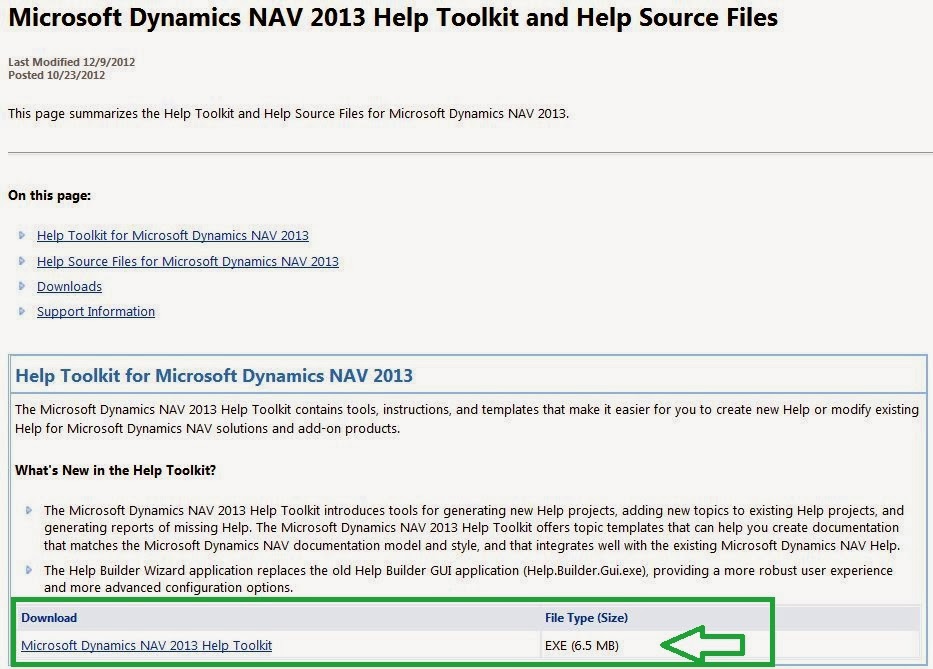Screen dimensions: 933x669
Task: Click bullet before 'Help Builder Wizard application' paragraph
Action: pyautogui.click(x=29, y=570)
